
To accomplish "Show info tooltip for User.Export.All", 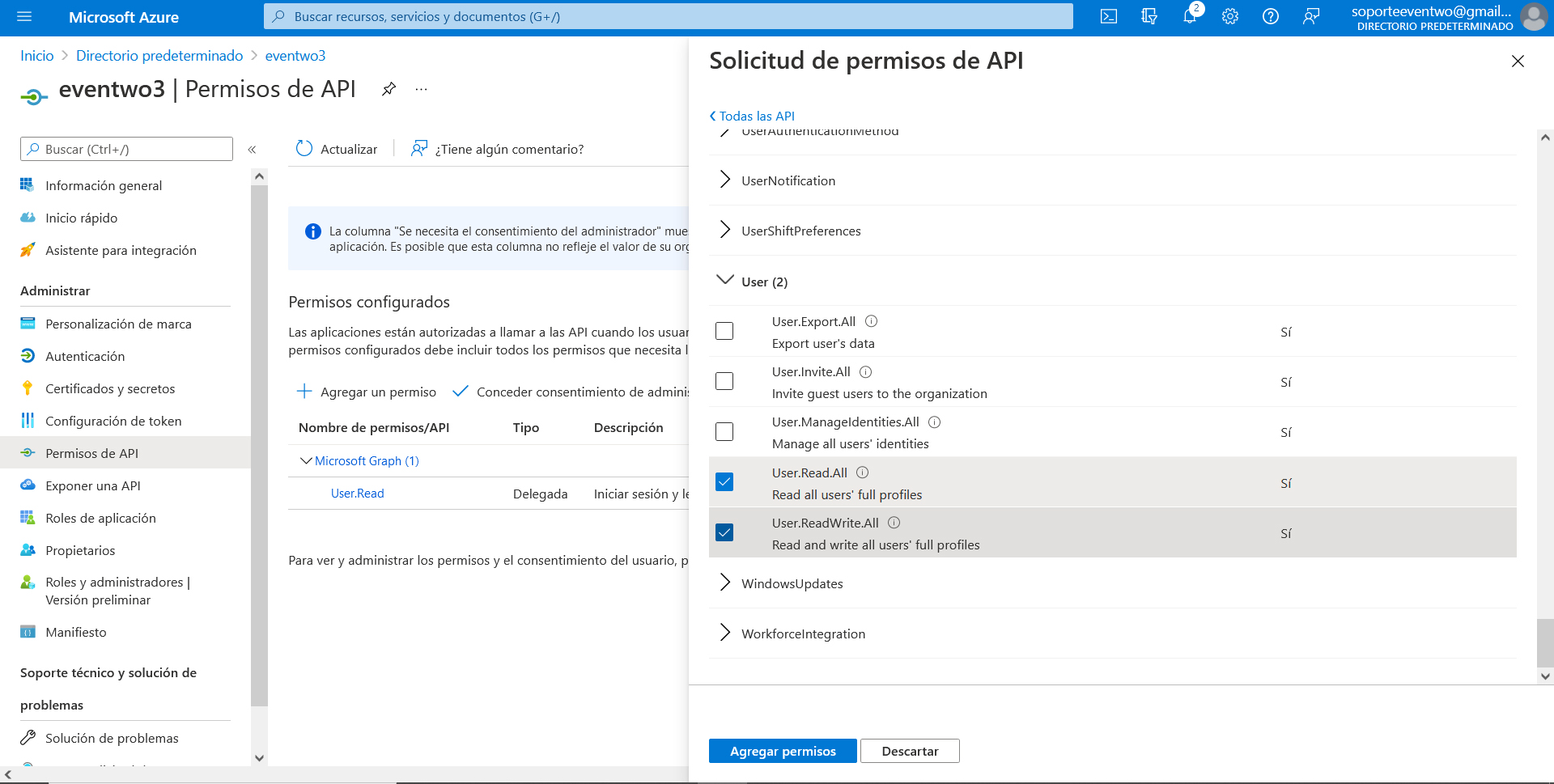I will click(x=872, y=321).
